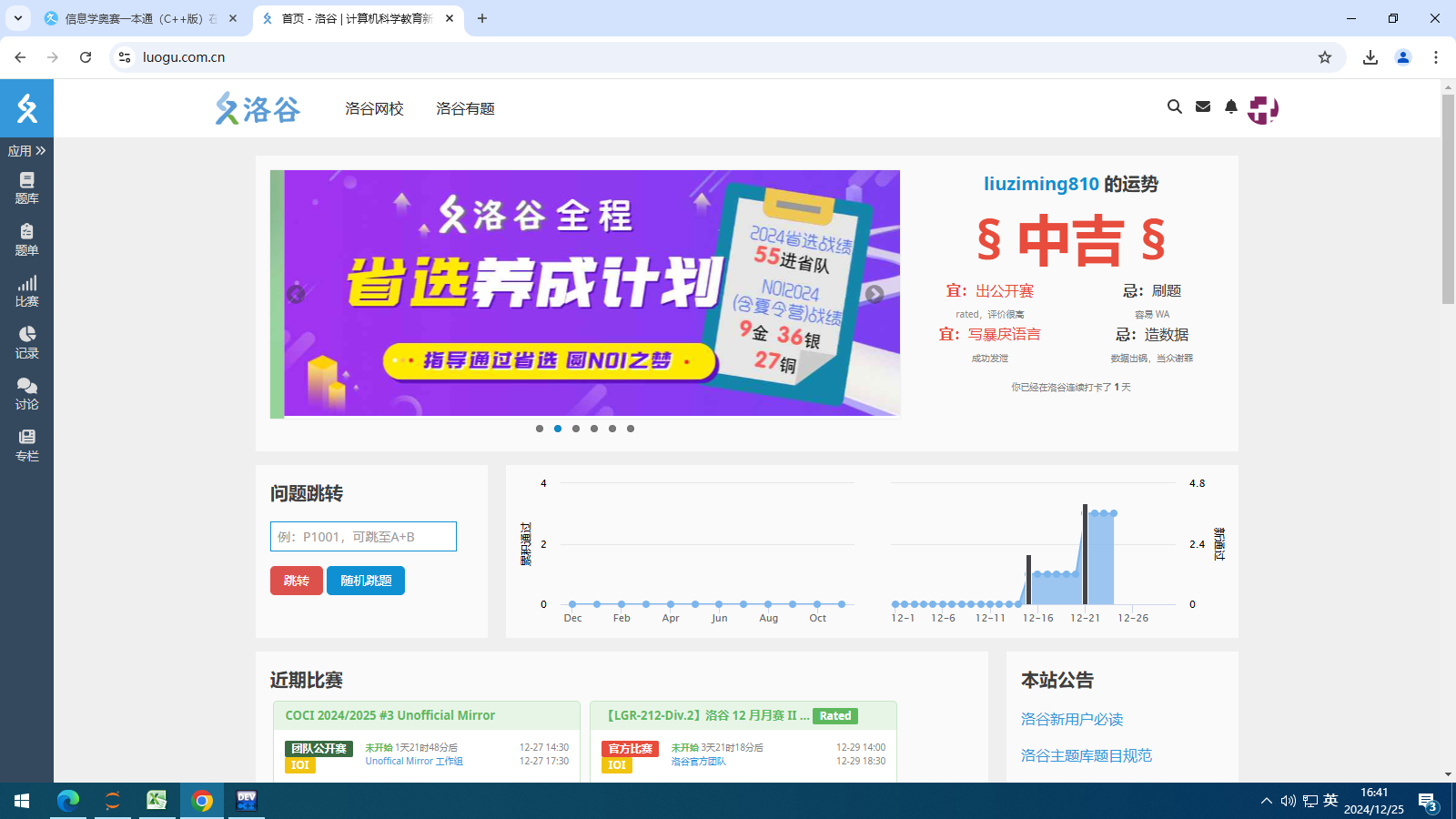Viewport: 1456px width, 819px height.
Task: Open Chrome downloads icon
Action: tap(1370, 57)
